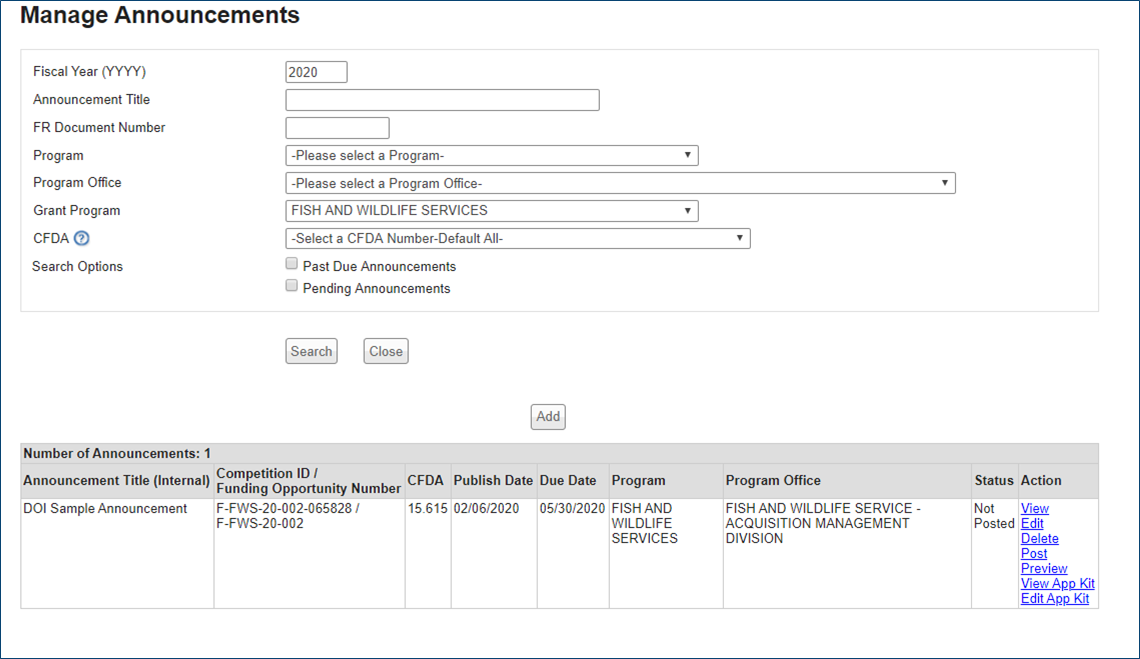This screenshot has width=1140, height=659.
Task: Open the Preview action link
Action: coord(1044,569)
